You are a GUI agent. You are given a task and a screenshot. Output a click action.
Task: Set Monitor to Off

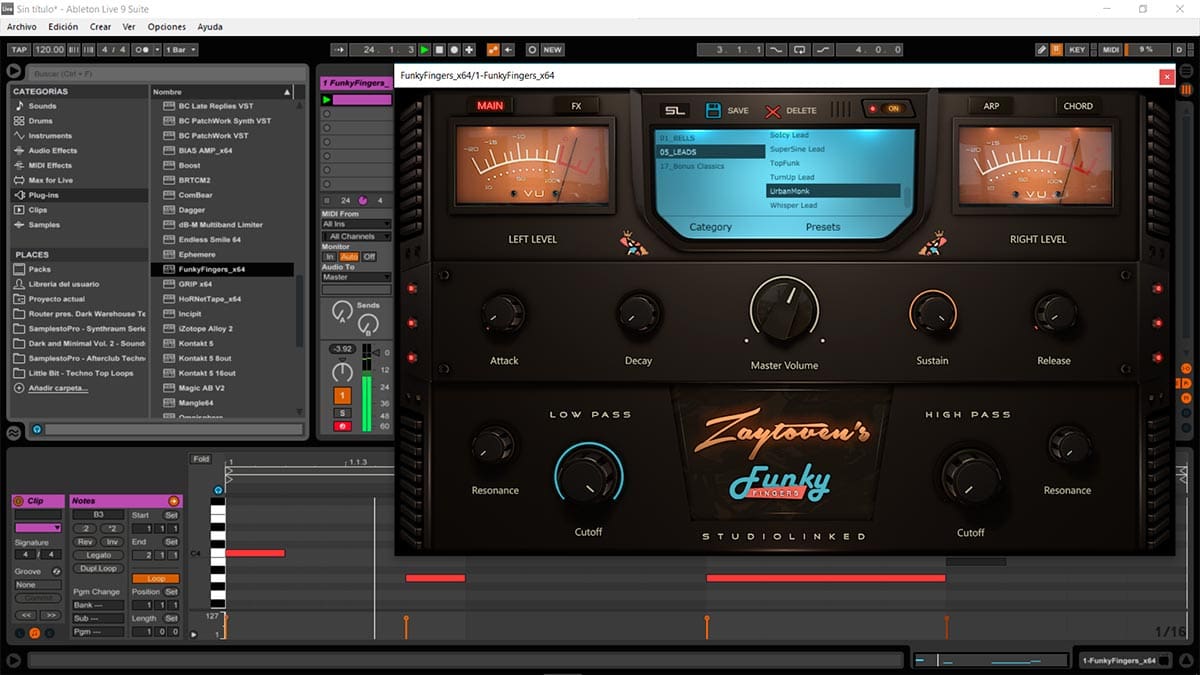(369, 257)
